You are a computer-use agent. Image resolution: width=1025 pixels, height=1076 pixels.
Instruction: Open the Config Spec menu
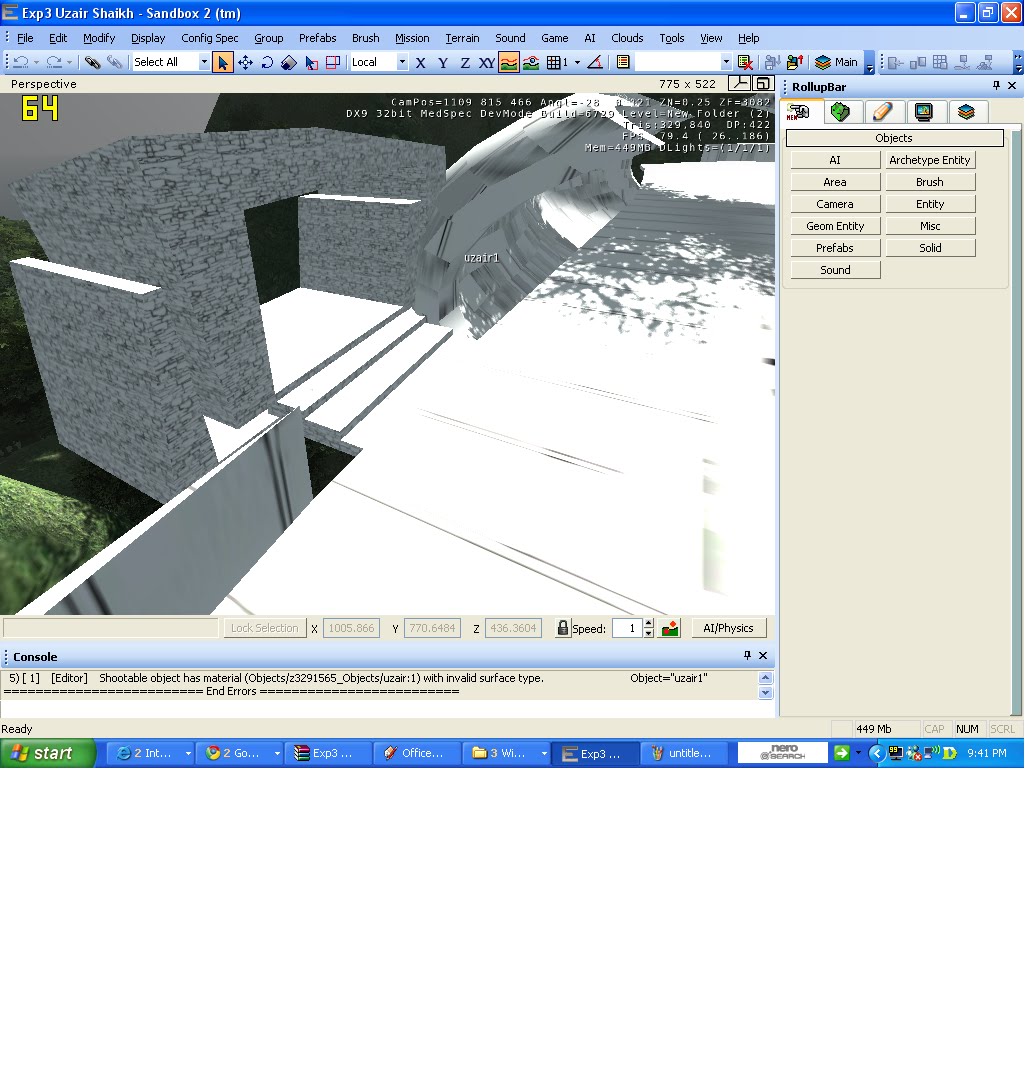click(x=210, y=38)
